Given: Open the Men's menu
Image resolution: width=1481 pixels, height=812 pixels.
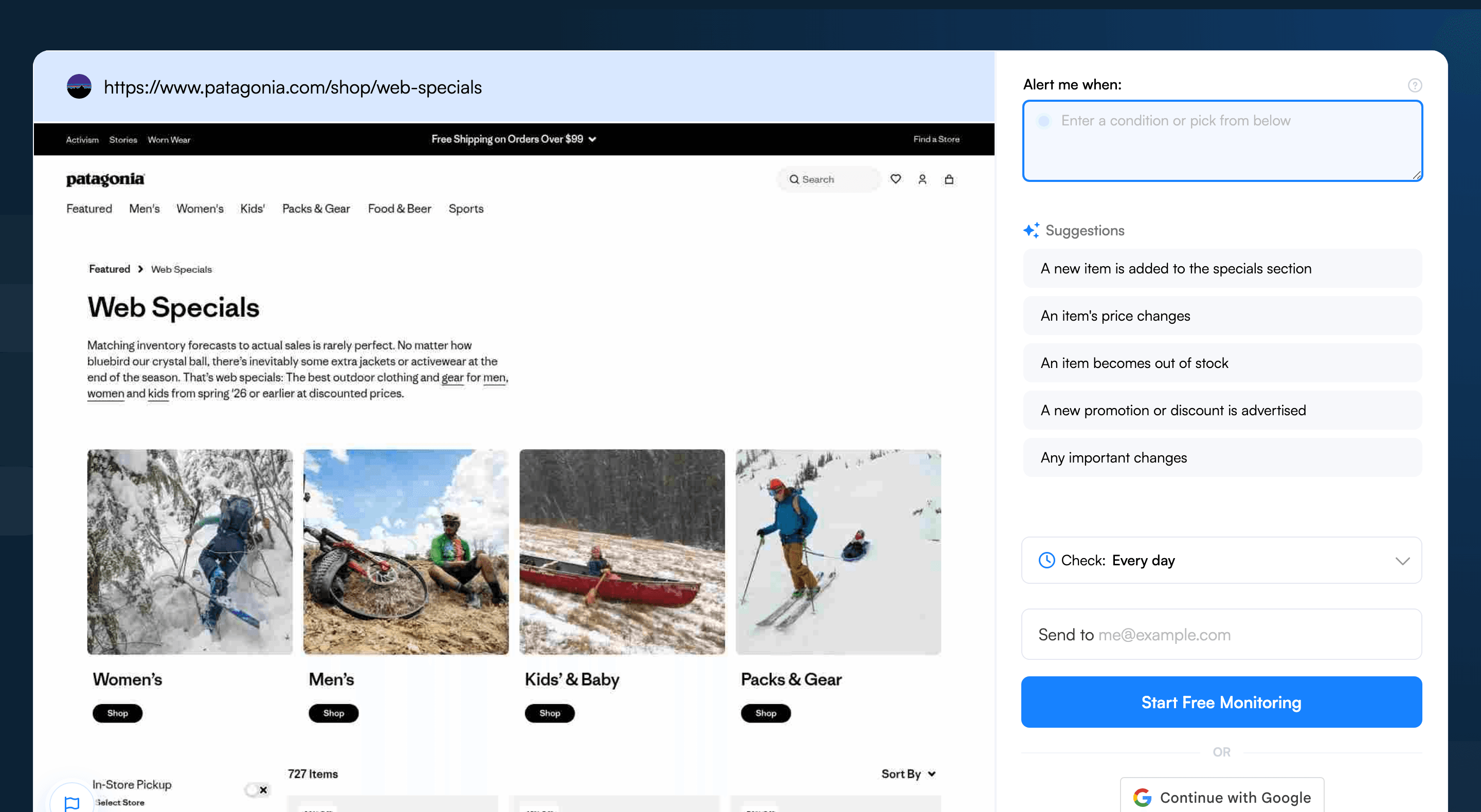Looking at the screenshot, I should 145,209.
